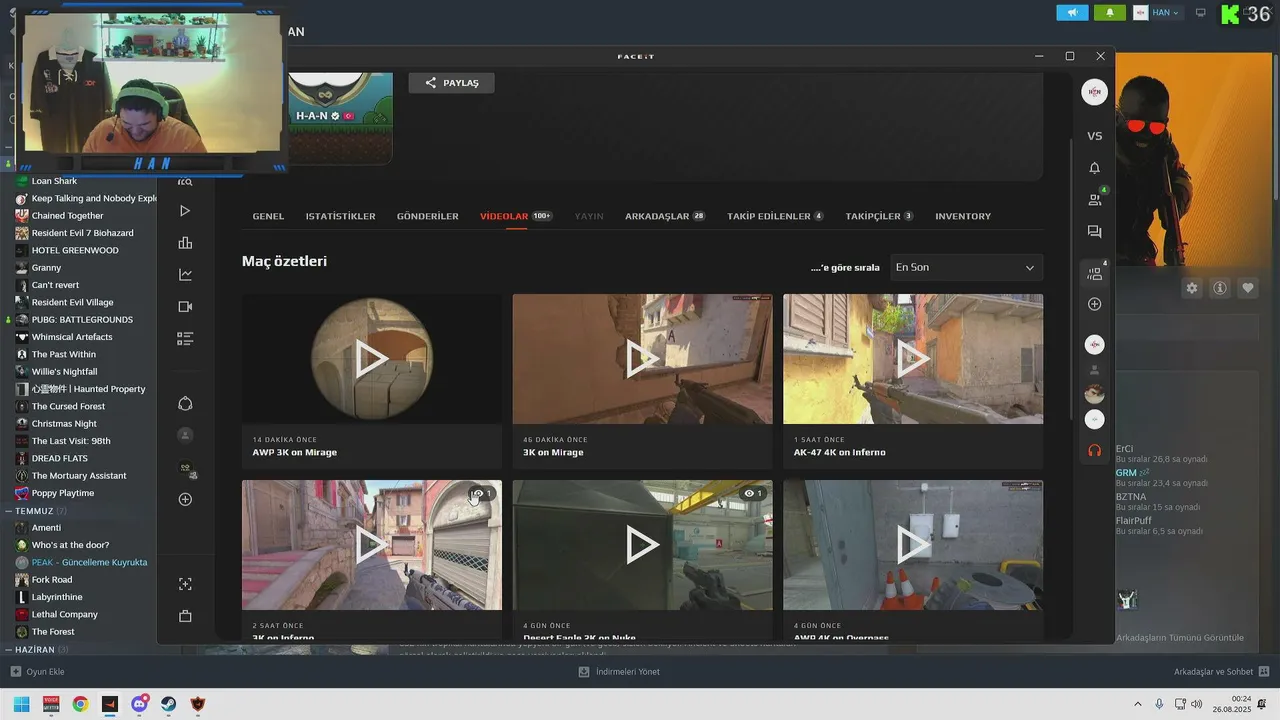Viewport: 1280px width, 720px height.
Task: Select Poppy Playtime in Steam library
Action: 62,493
